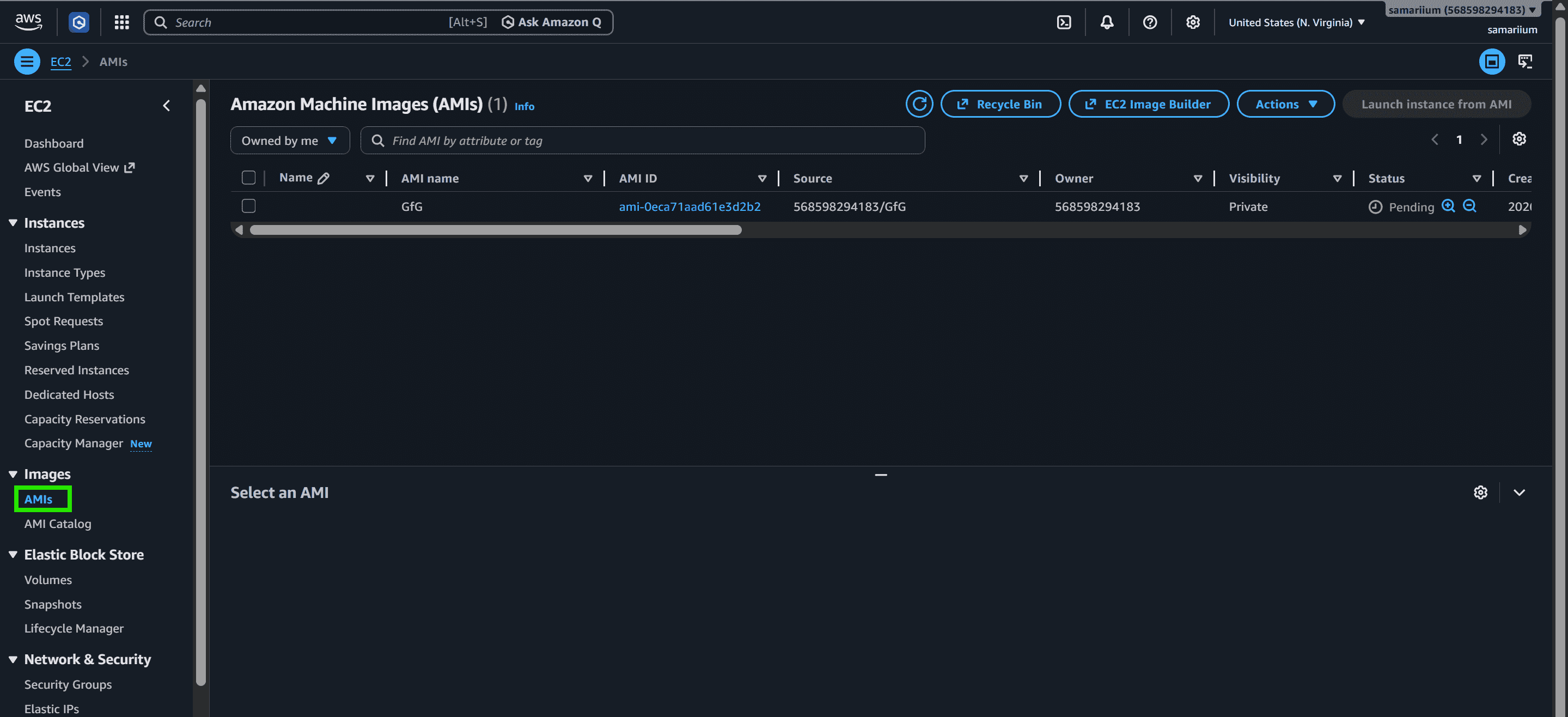
Task: Click the sidebar vertical scrollbar
Action: [x=201, y=392]
